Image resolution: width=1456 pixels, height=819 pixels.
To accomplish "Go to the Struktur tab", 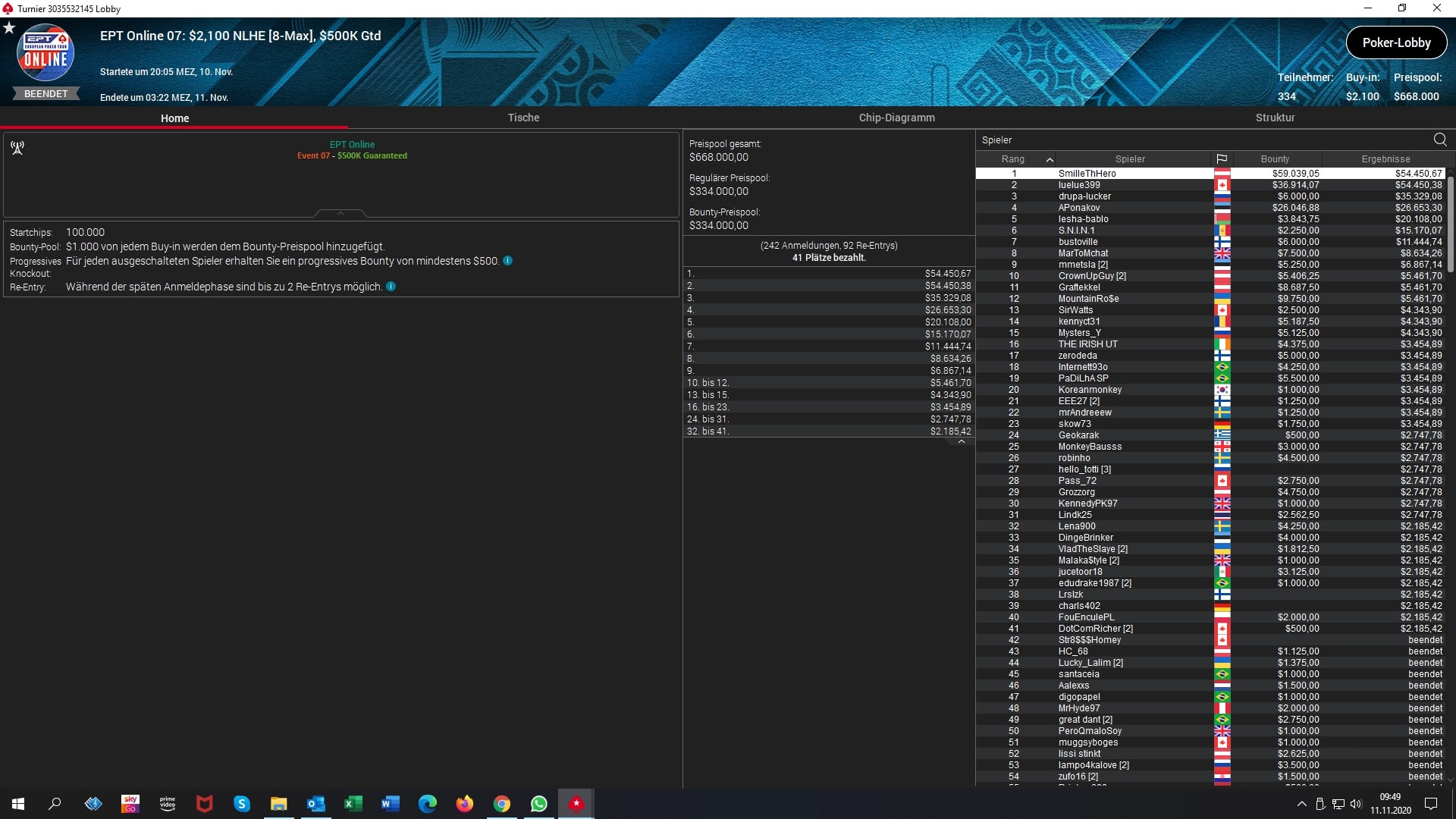I will (1275, 118).
